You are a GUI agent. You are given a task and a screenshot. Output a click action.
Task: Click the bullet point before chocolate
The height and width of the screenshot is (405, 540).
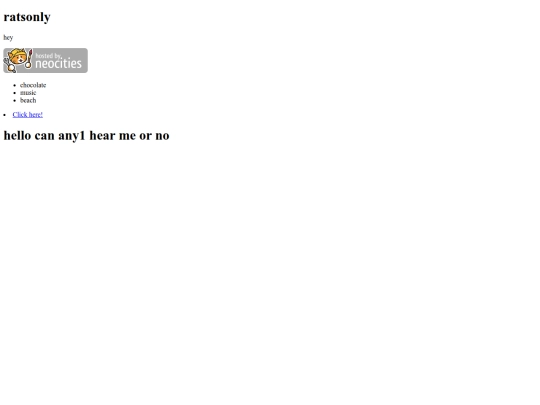coord(14,85)
